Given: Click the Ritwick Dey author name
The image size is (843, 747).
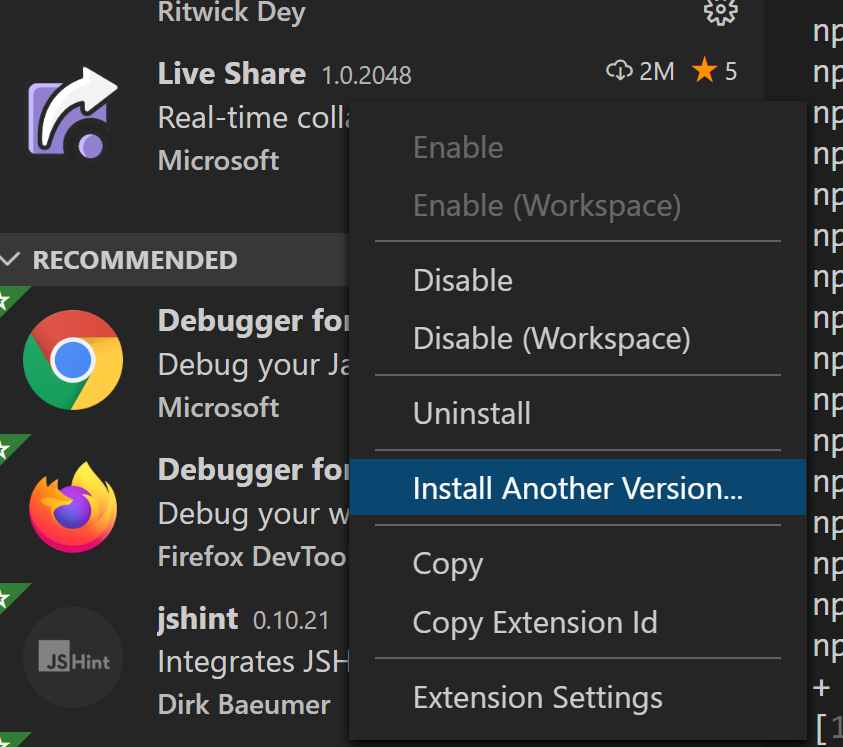Looking at the screenshot, I should (232, 12).
